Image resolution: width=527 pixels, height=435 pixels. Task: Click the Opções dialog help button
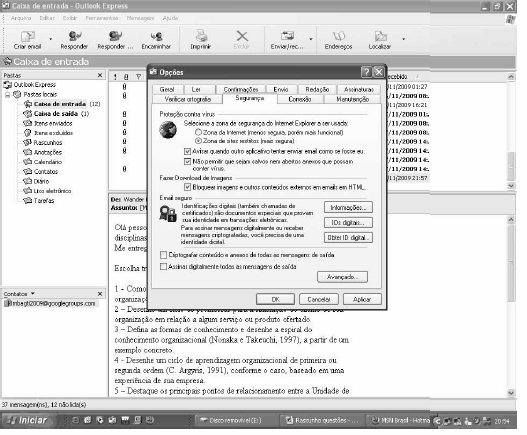coord(366,72)
